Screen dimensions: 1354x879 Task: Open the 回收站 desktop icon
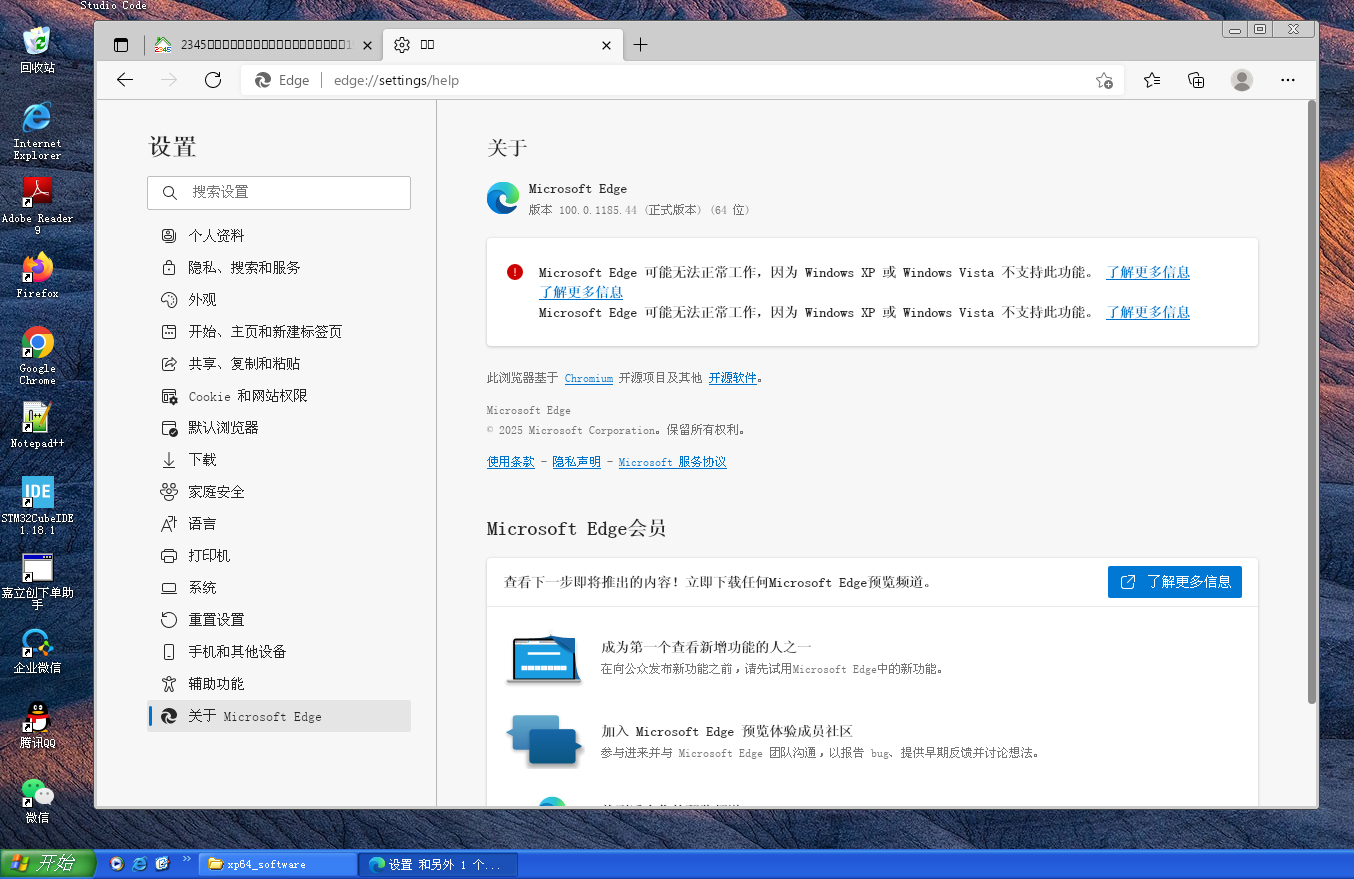tap(37, 49)
